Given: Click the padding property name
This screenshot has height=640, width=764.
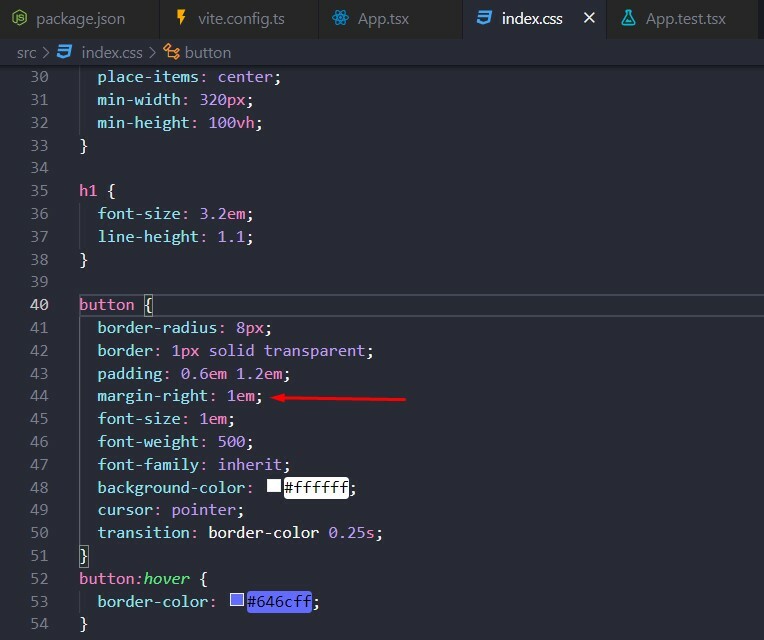Looking at the screenshot, I should [130, 374].
